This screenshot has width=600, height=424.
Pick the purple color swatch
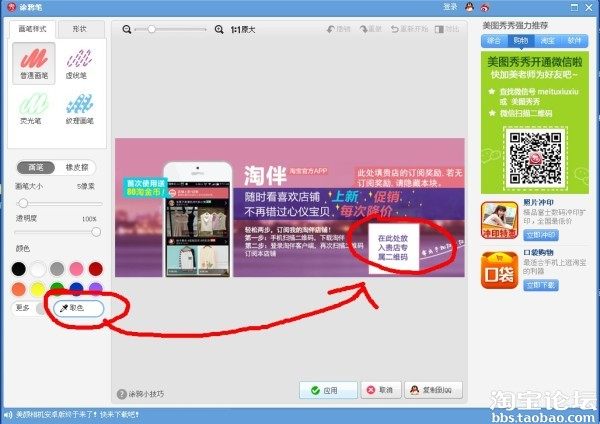tap(96, 288)
